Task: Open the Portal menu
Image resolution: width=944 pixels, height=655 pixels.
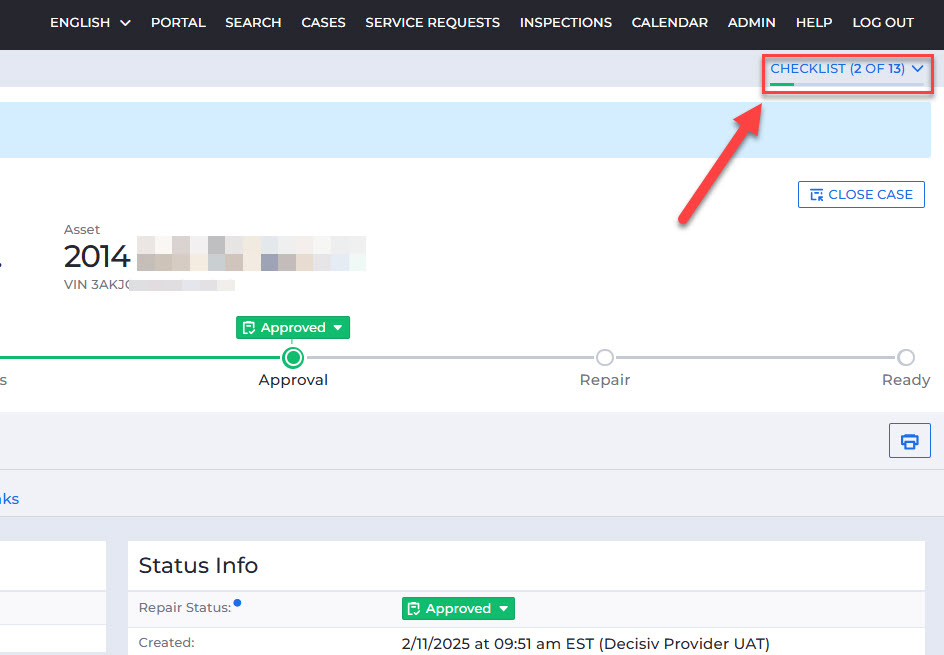Action: 178,22
